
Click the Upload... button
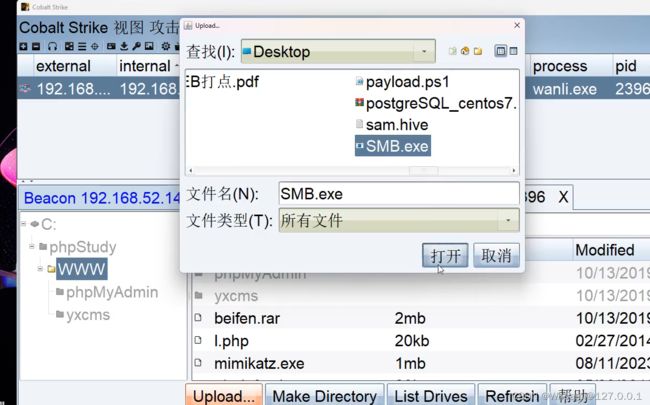tap(224, 395)
